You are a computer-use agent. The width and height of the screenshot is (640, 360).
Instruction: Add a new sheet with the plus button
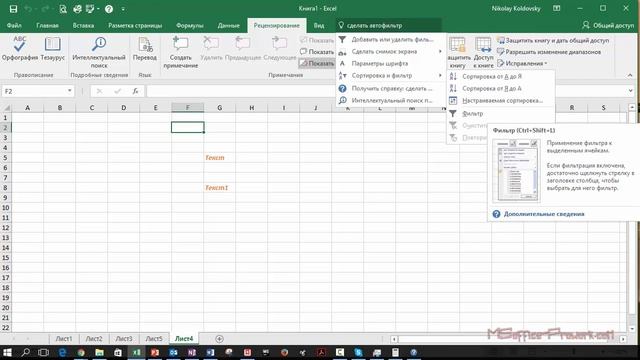pos(219,339)
